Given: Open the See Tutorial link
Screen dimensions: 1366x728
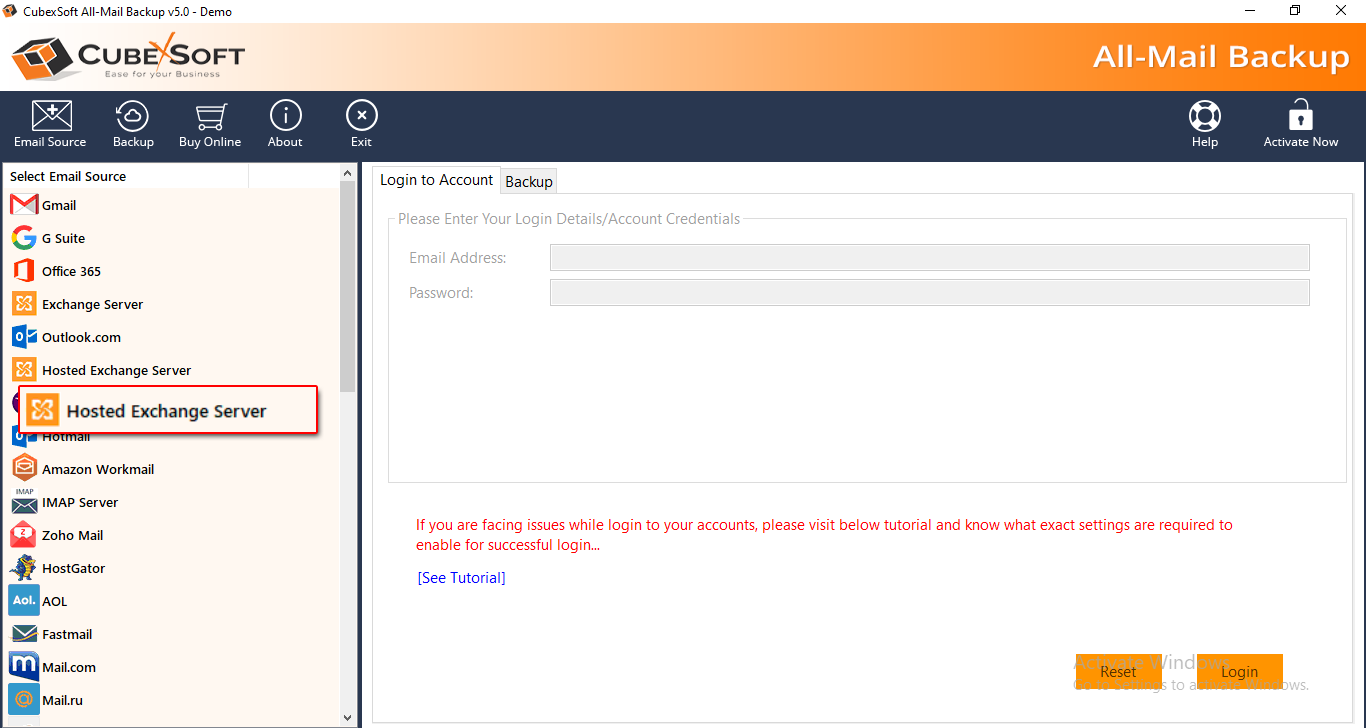Looking at the screenshot, I should click(461, 578).
